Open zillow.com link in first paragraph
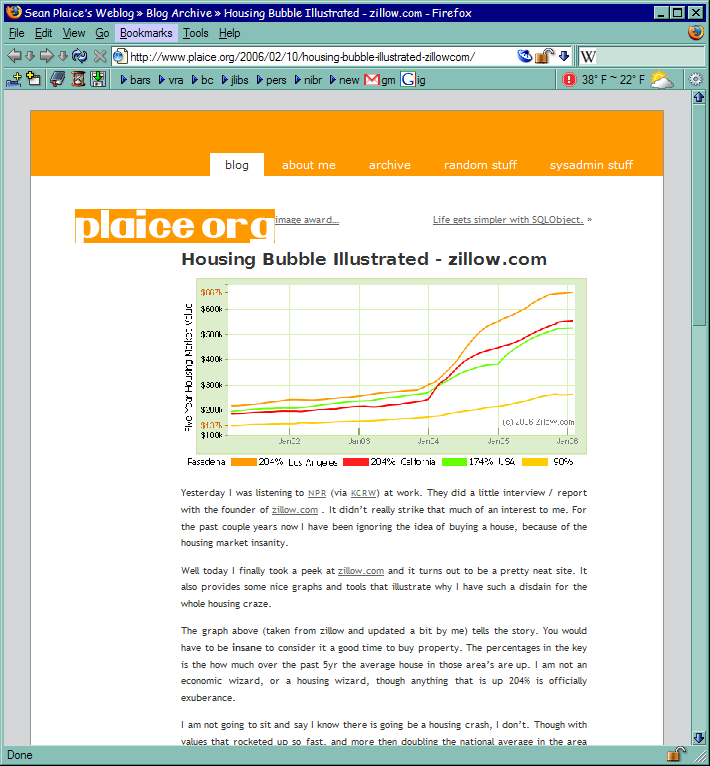This screenshot has width=710, height=766. 295,510
